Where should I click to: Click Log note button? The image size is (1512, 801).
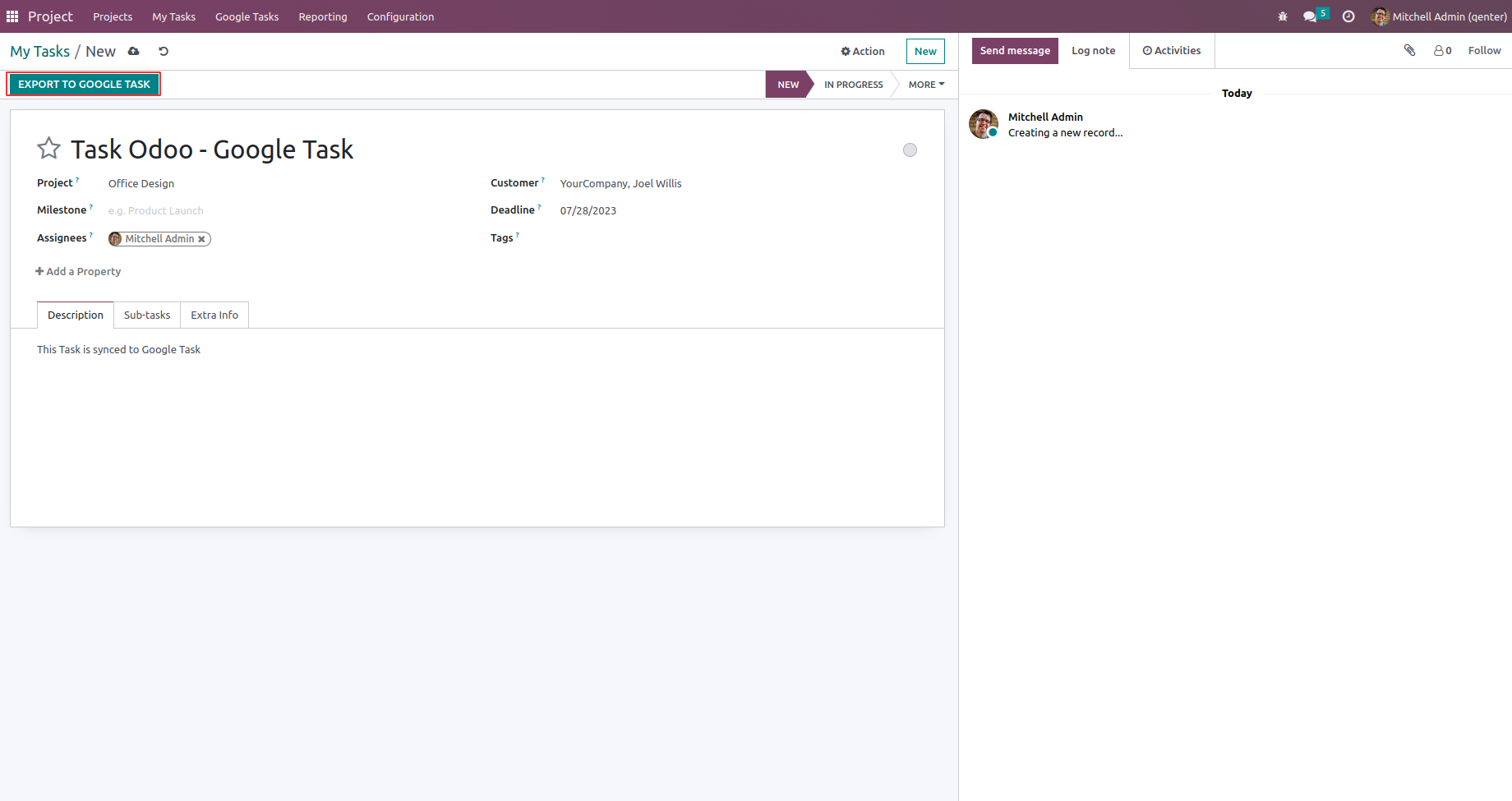click(1093, 51)
